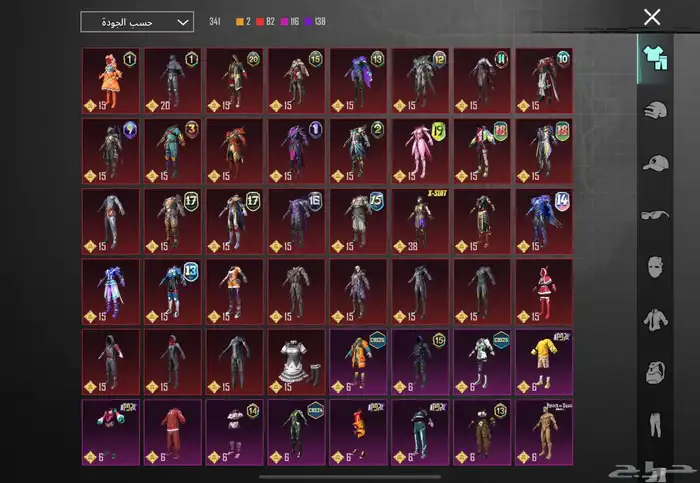Select the red Santa-style outfit thumbnail
700x483 pixels.
(x=544, y=290)
